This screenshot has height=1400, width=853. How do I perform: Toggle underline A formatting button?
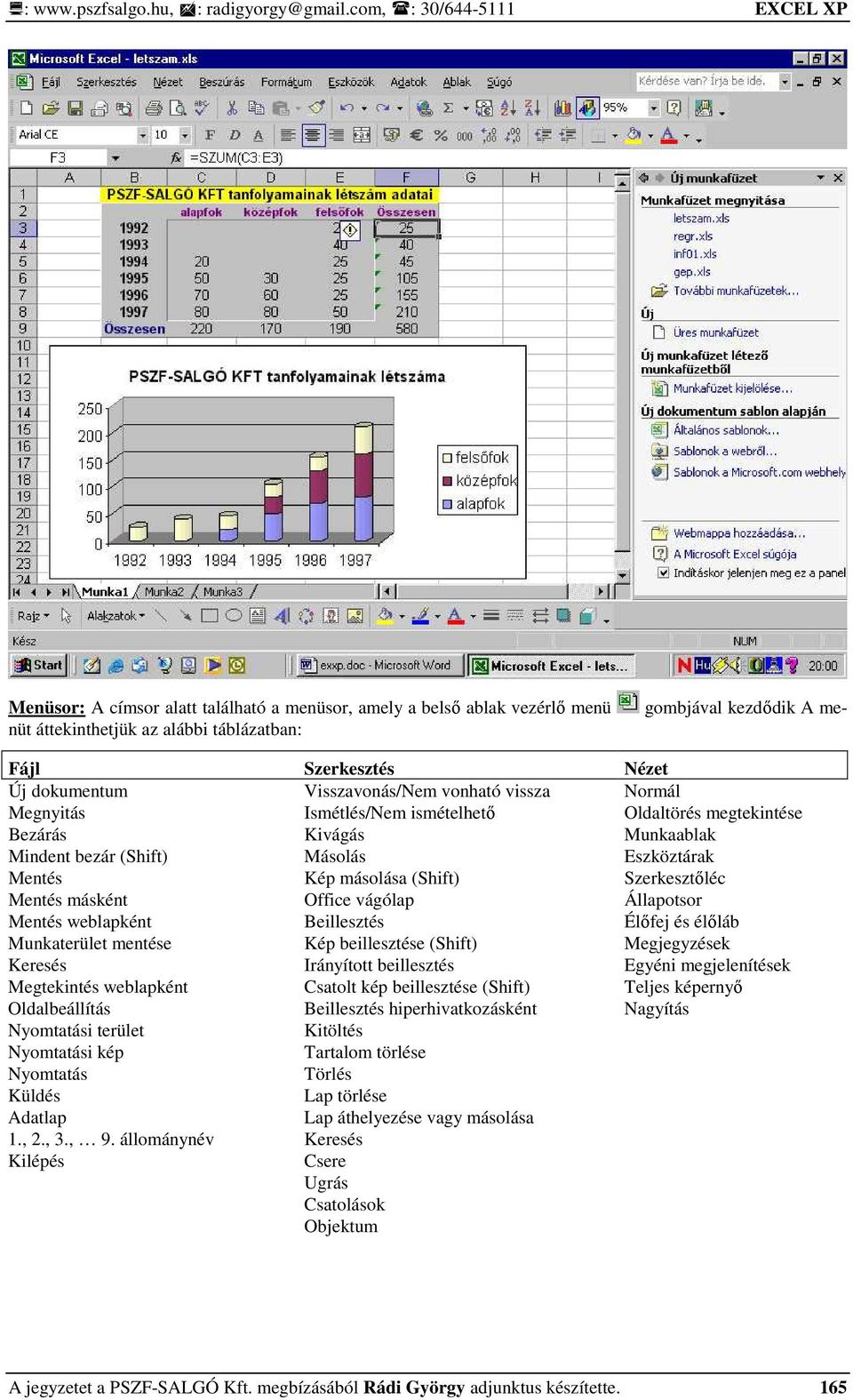click(x=258, y=135)
